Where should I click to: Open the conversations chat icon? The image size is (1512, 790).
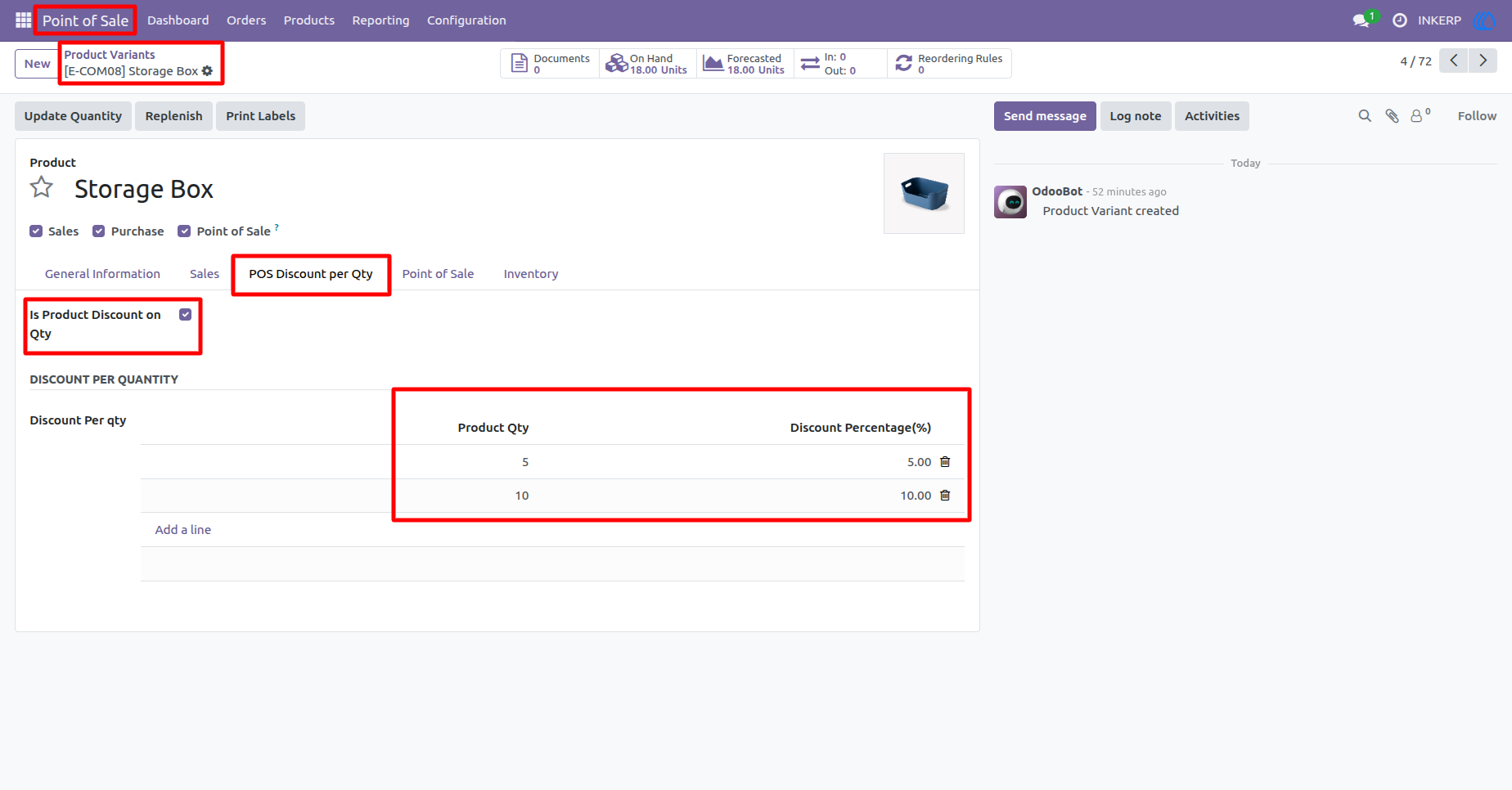1362,20
